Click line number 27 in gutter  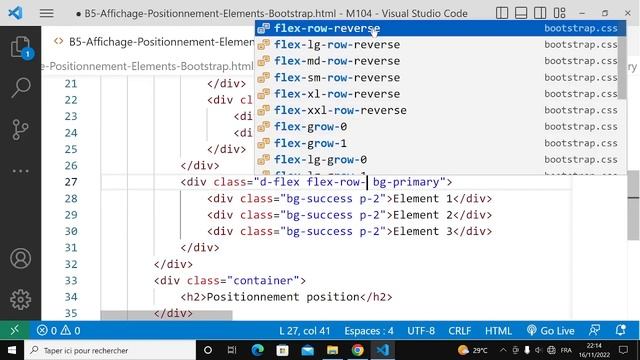(x=71, y=182)
